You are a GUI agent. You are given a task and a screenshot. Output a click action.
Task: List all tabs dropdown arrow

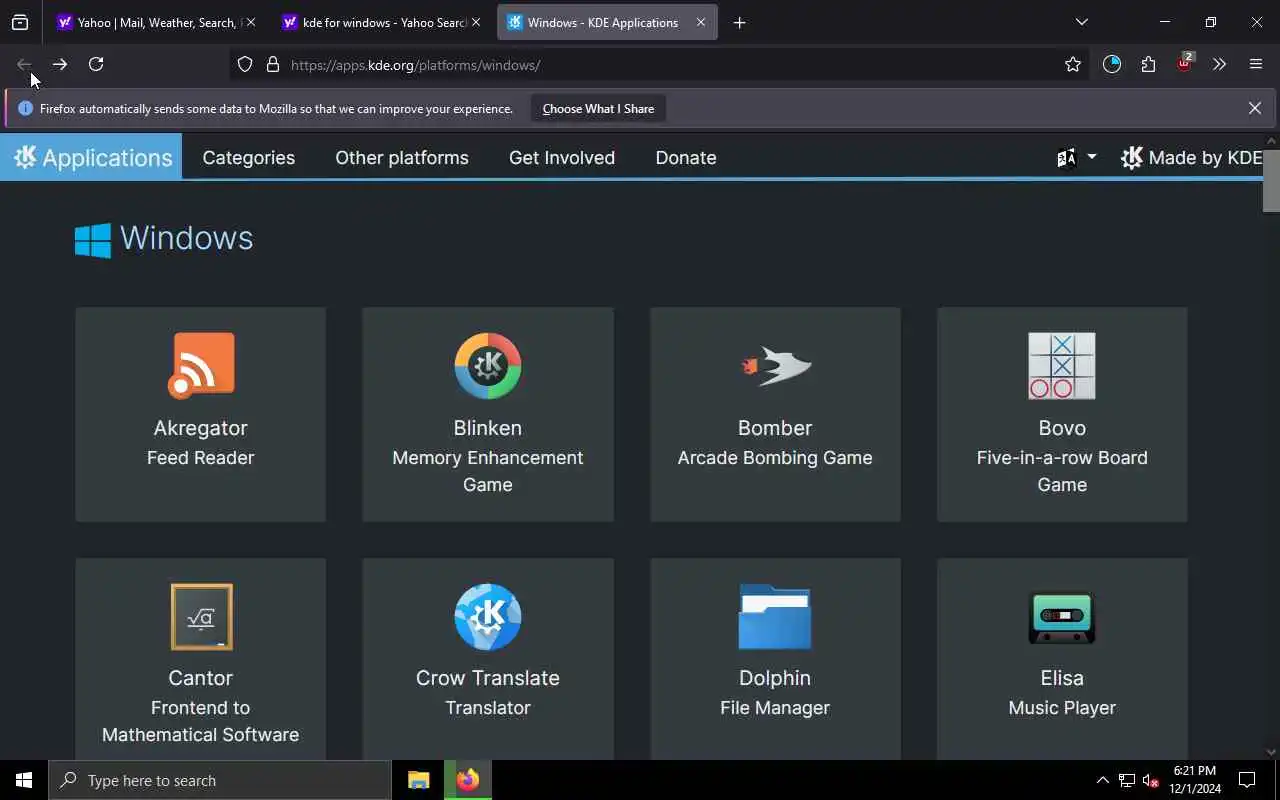(1081, 22)
